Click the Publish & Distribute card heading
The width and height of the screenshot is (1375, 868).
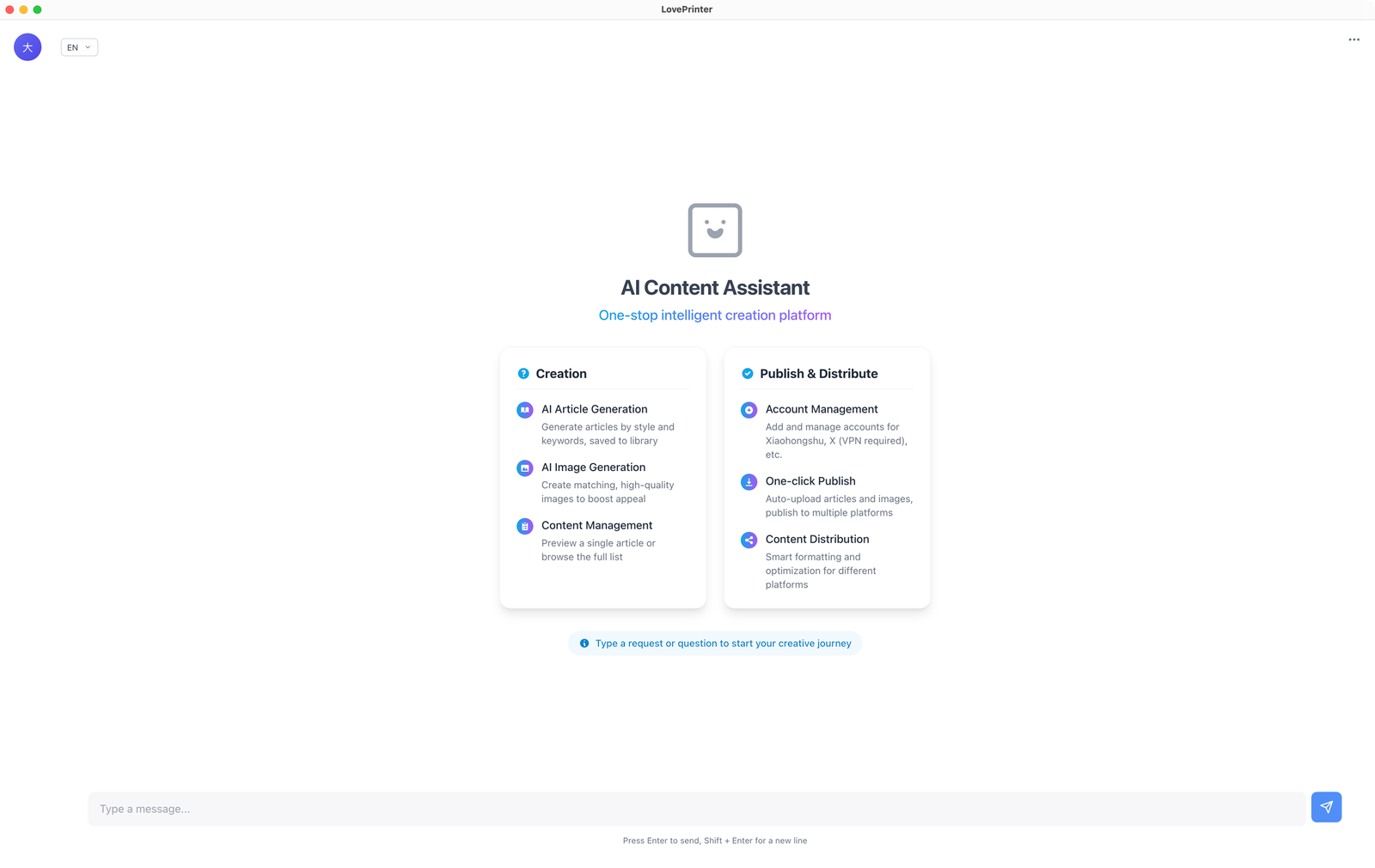pyautogui.click(x=819, y=374)
